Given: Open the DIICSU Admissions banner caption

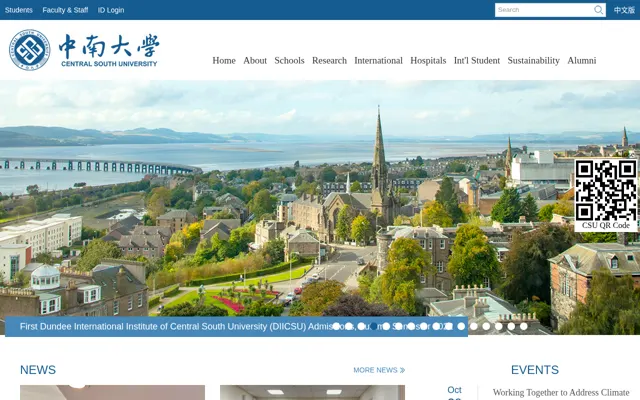Looking at the screenshot, I should (236, 327).
